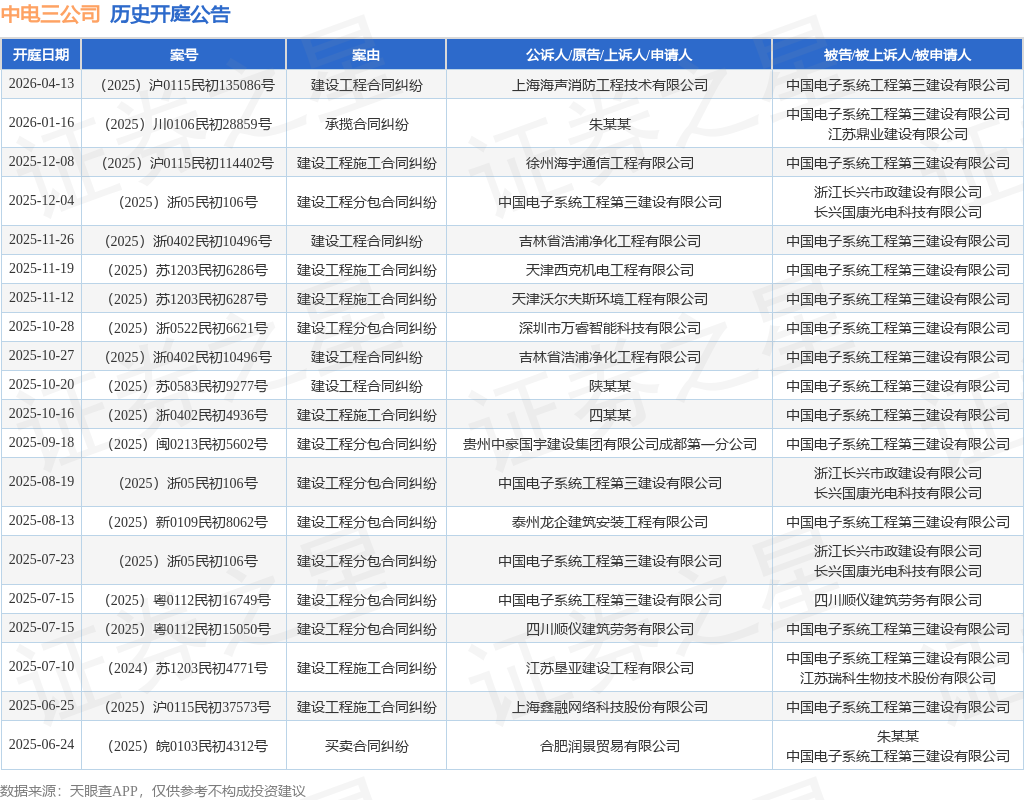
Task: Click the 中电三公司 title text
Action: click(50, 14)
